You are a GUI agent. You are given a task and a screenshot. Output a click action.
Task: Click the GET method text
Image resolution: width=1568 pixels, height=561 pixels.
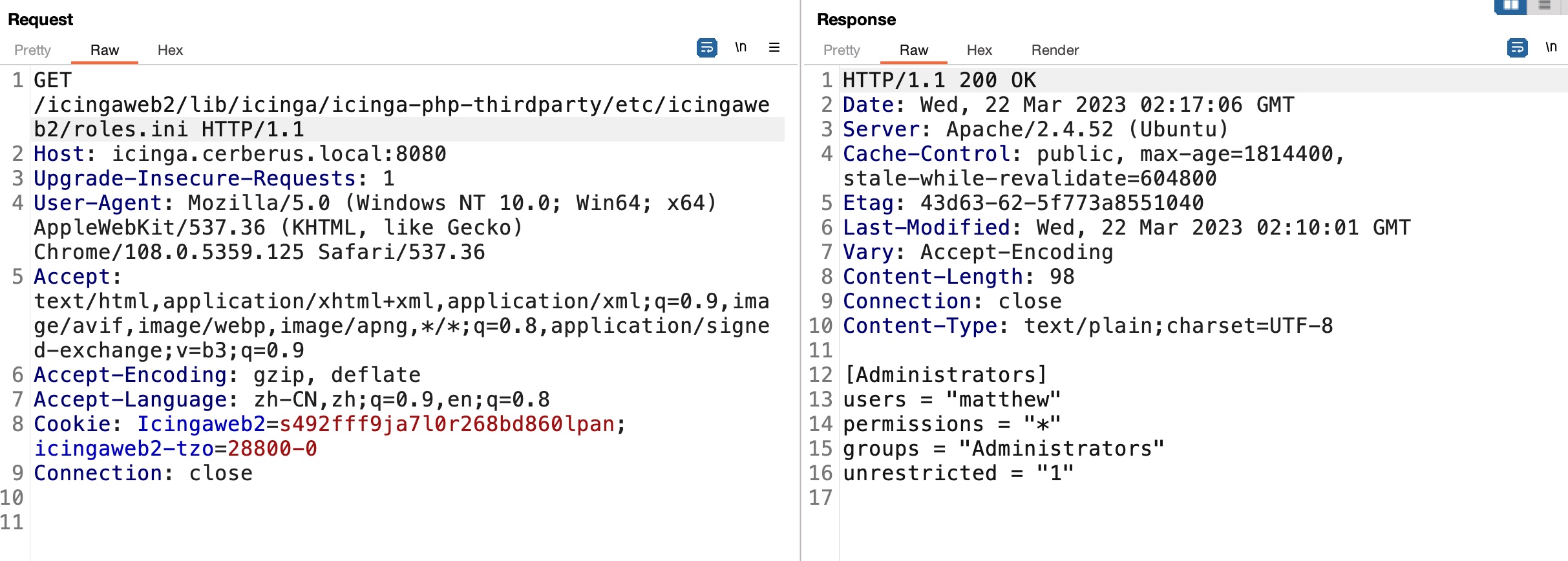[53, 80]
